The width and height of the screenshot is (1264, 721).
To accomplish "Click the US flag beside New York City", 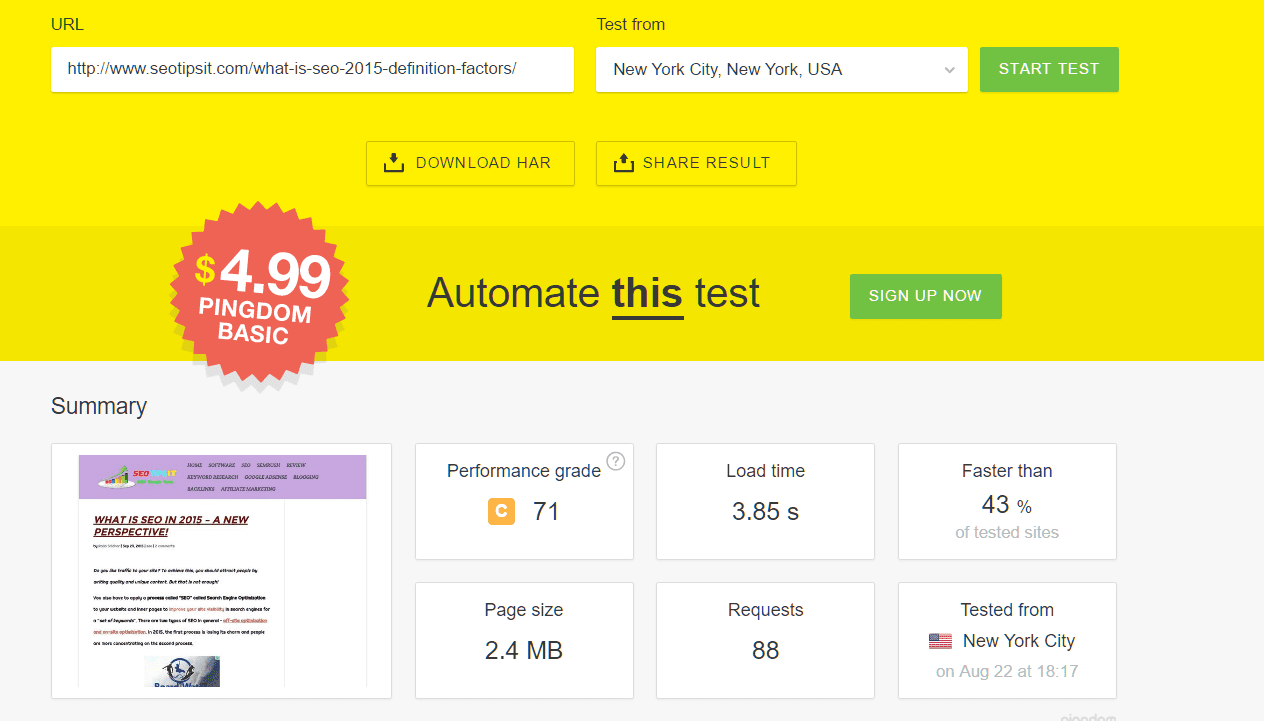I will click(x=939, y=641).
